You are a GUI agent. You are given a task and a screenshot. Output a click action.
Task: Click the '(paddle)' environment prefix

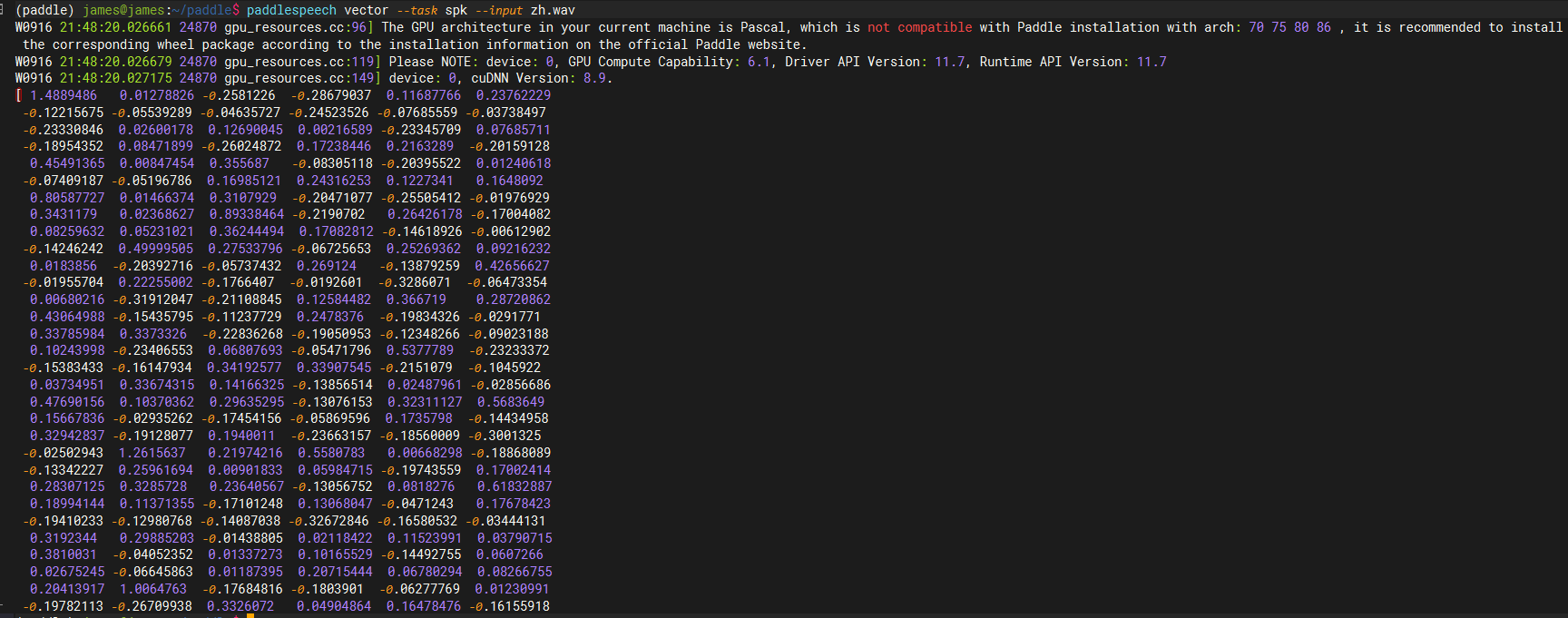pos(45,10)
